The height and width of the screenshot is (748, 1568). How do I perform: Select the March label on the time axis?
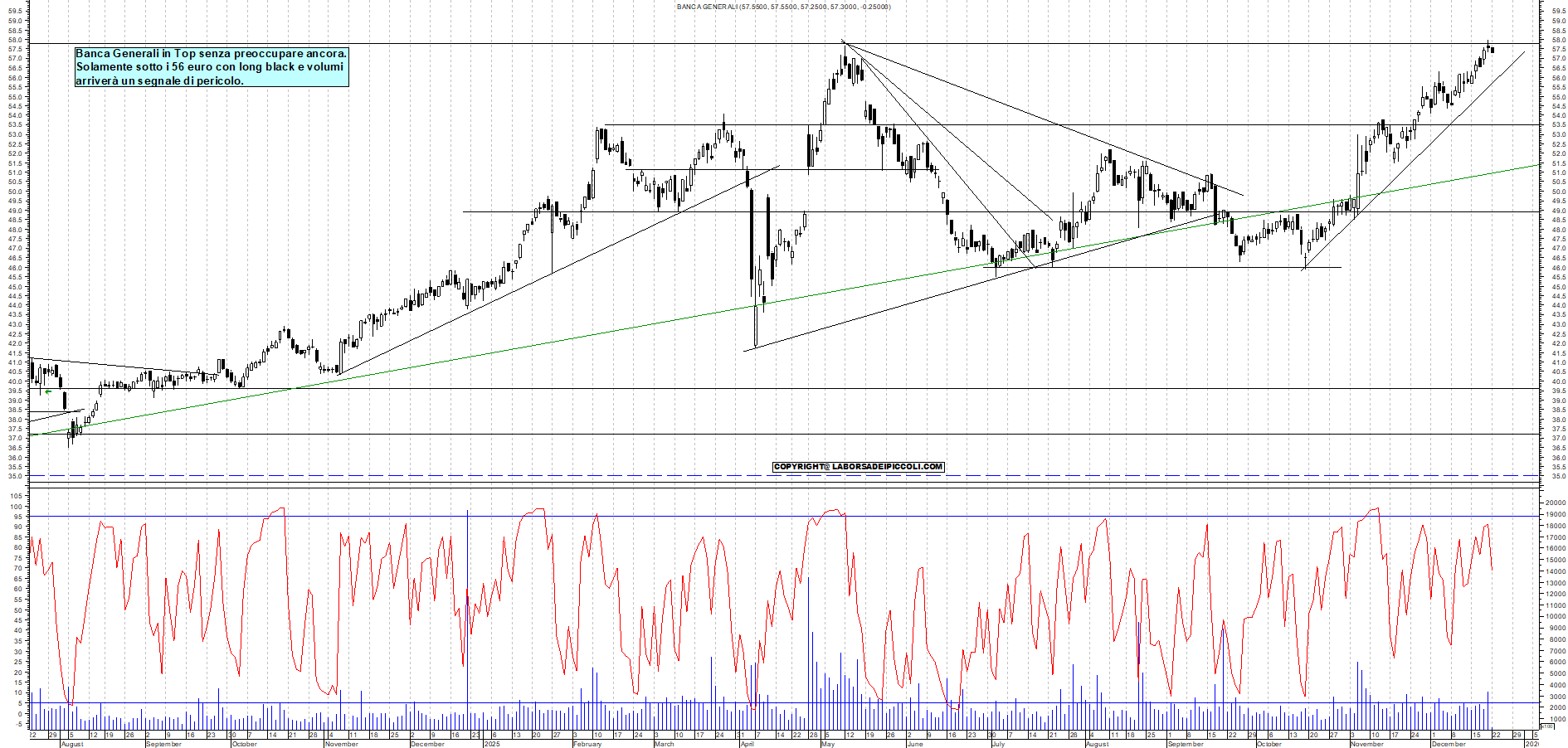pyautogui.click(x=664, y=744)
